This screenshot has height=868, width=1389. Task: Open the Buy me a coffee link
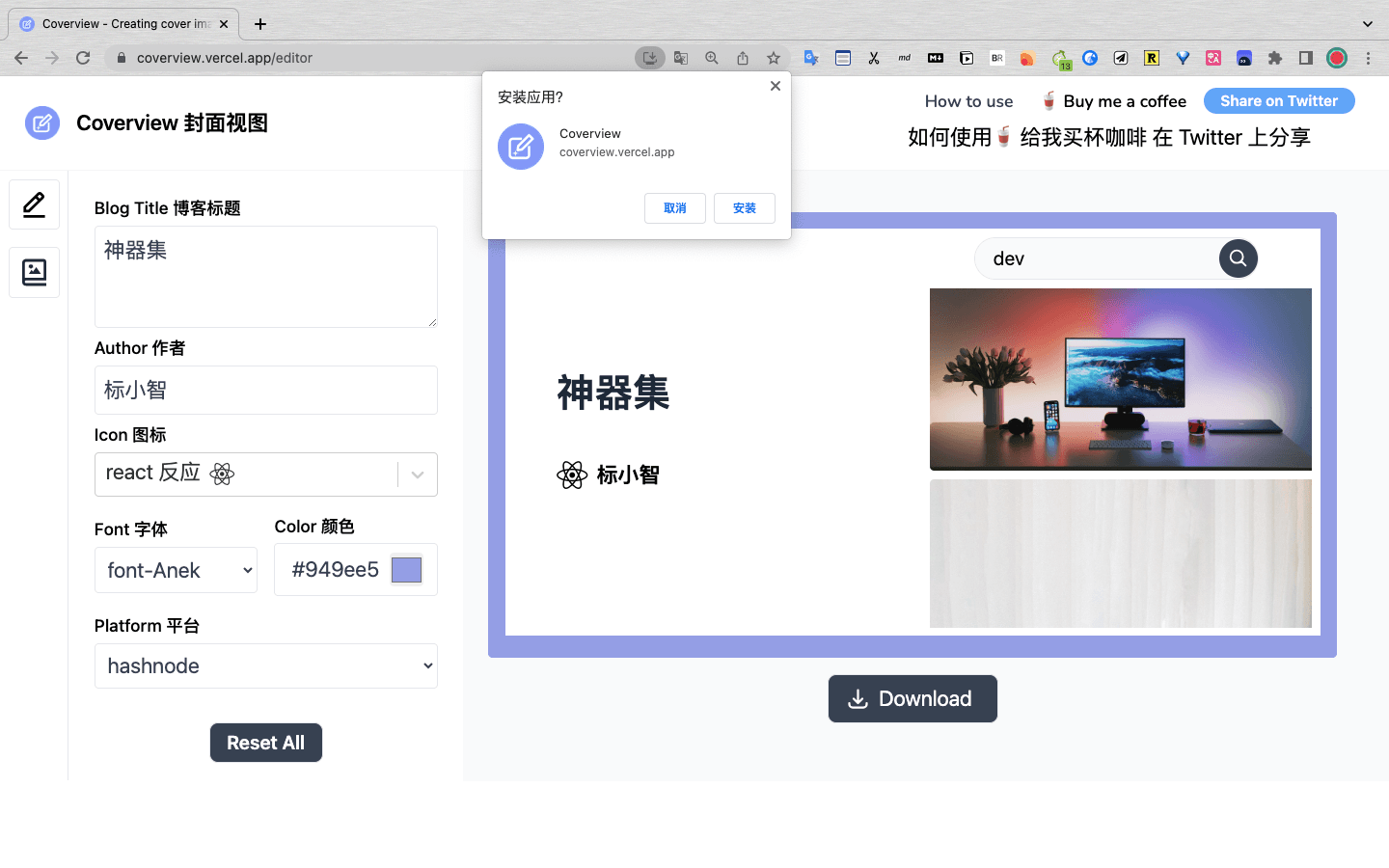tap(1114, 101)
